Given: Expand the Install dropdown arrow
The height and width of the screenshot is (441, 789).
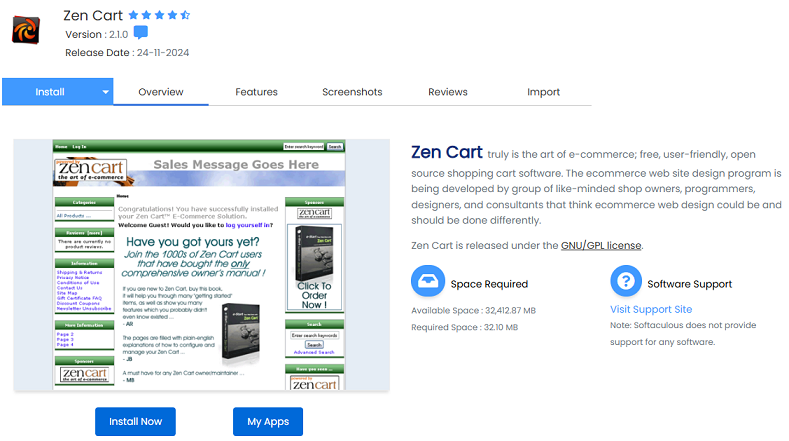Looking at the screenshot, I should [x=105, y=92].
